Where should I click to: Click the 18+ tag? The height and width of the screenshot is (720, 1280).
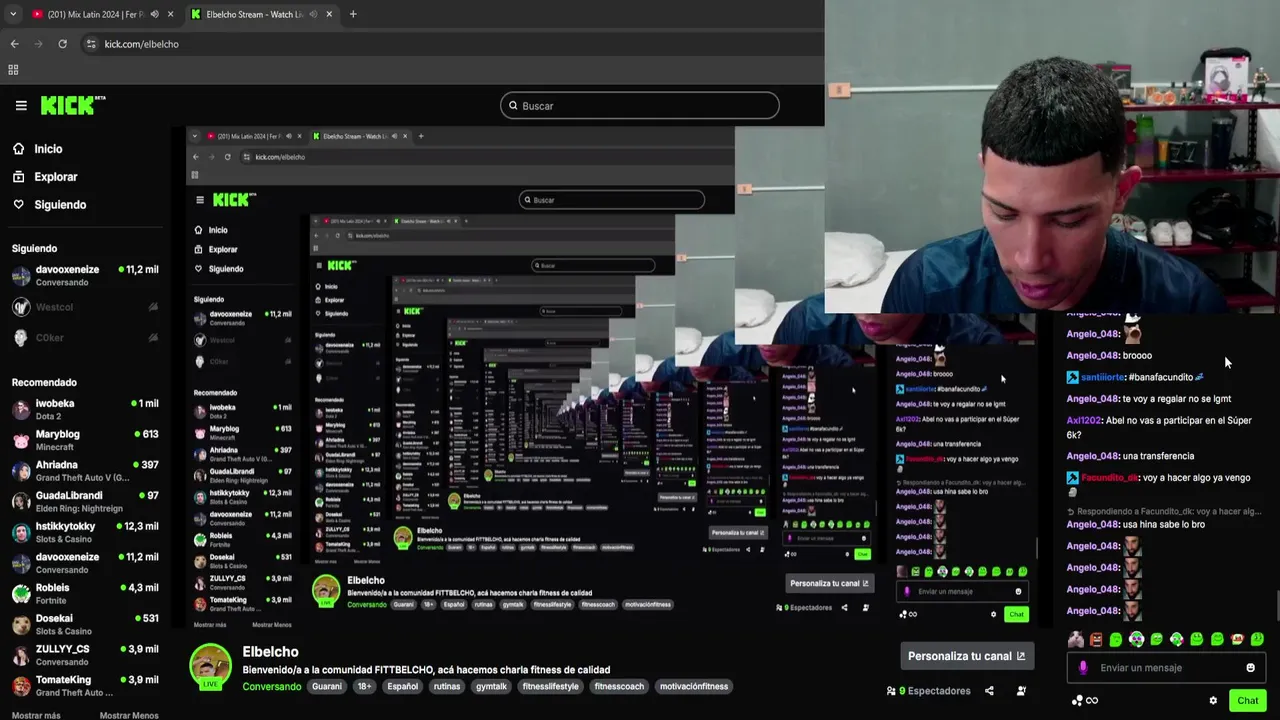click(x=365, y=687)
